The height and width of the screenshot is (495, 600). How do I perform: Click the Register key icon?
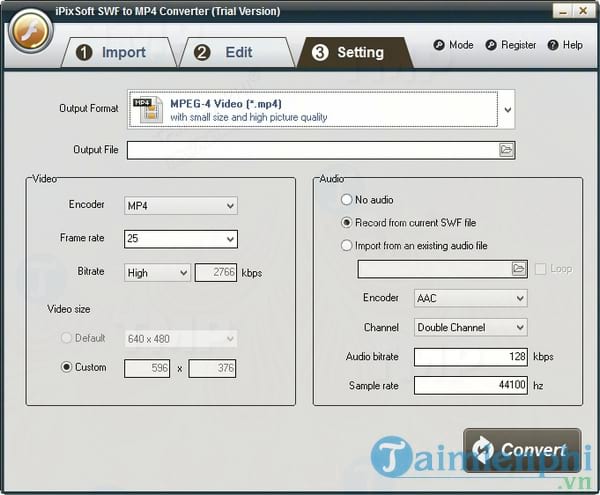(x=491, y=45)
